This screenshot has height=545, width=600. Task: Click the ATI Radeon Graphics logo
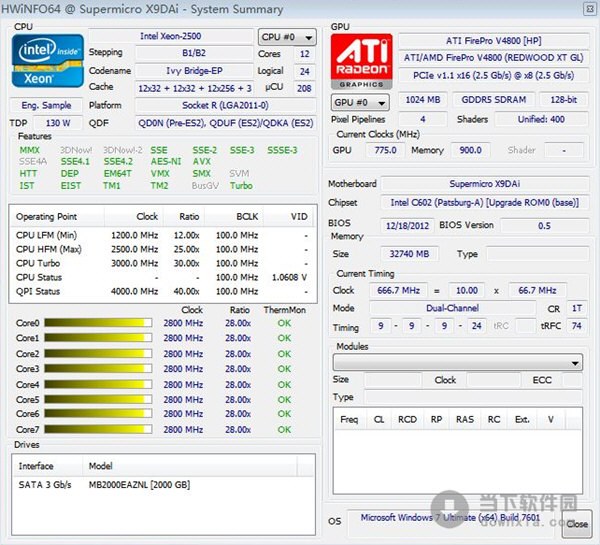361,61
